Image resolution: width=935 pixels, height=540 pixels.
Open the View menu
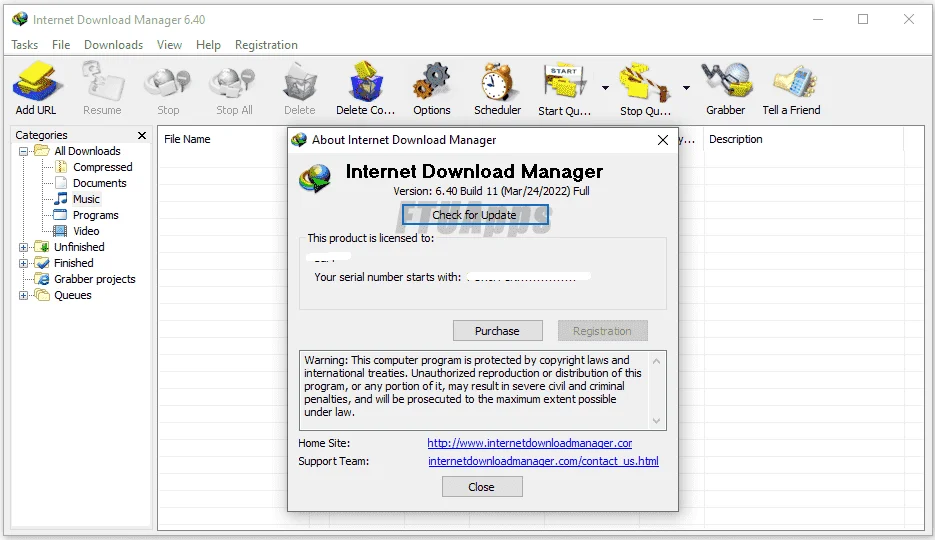(169, 45)
